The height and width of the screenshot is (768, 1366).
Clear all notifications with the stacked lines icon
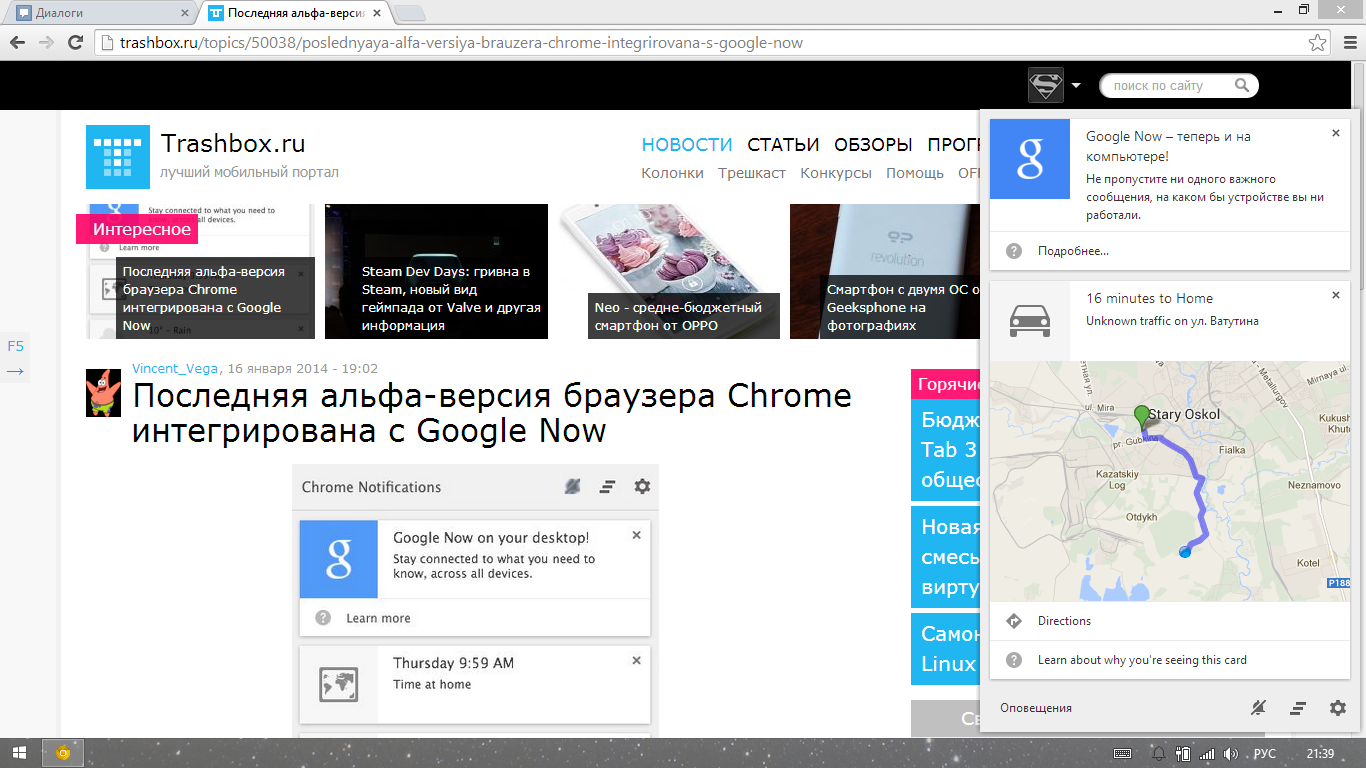point(1298,708)
